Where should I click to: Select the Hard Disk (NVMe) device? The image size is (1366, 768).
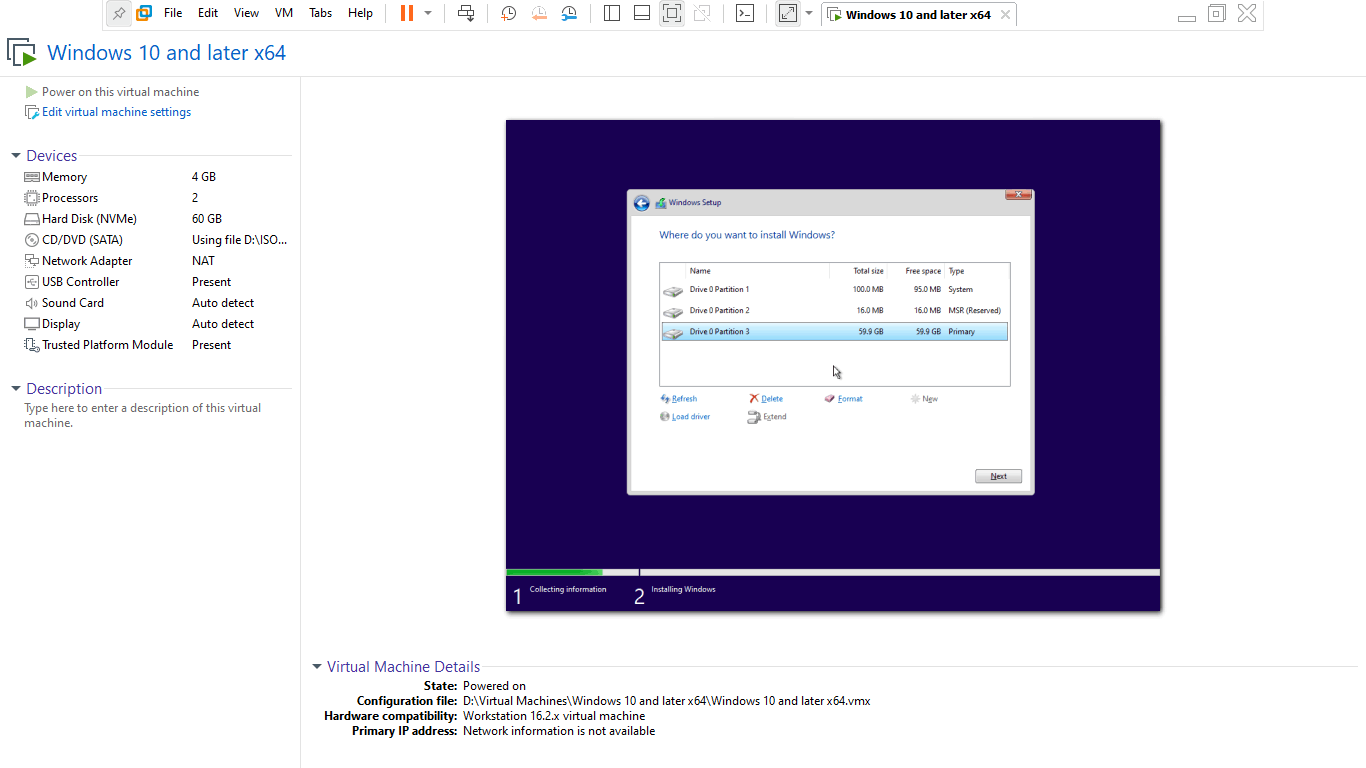point(158,219)
